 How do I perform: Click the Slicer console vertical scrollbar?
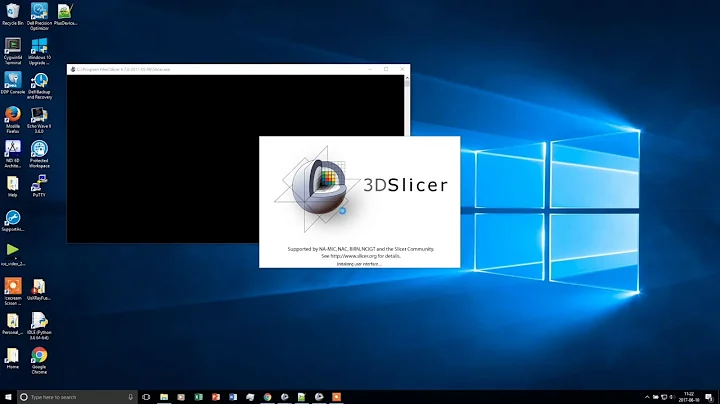tap(407, 106)
